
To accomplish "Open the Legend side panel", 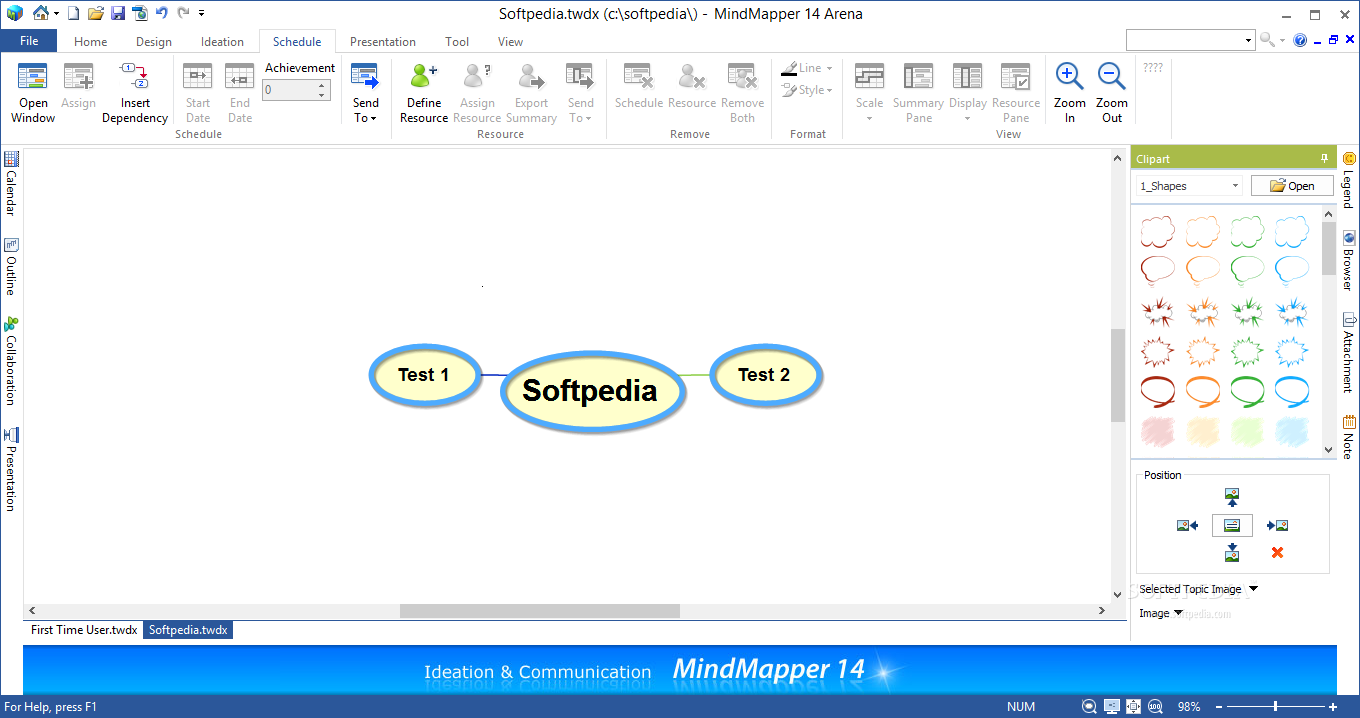I will [1349, 180].
